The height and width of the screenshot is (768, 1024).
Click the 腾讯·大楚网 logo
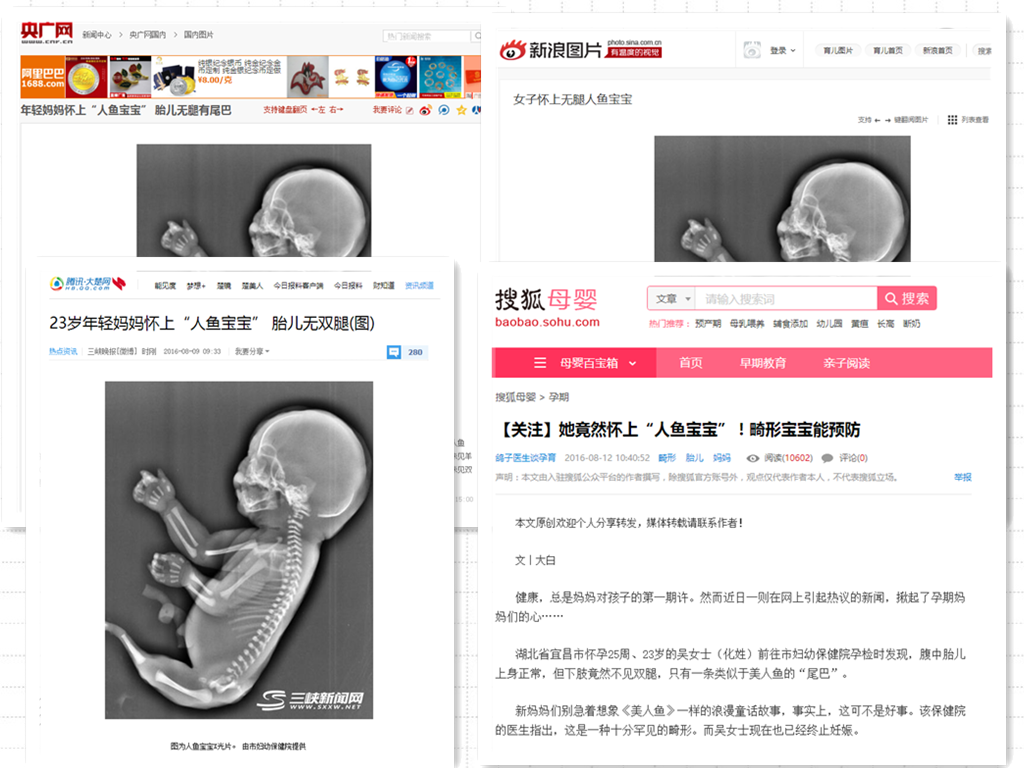pos(88,283)
